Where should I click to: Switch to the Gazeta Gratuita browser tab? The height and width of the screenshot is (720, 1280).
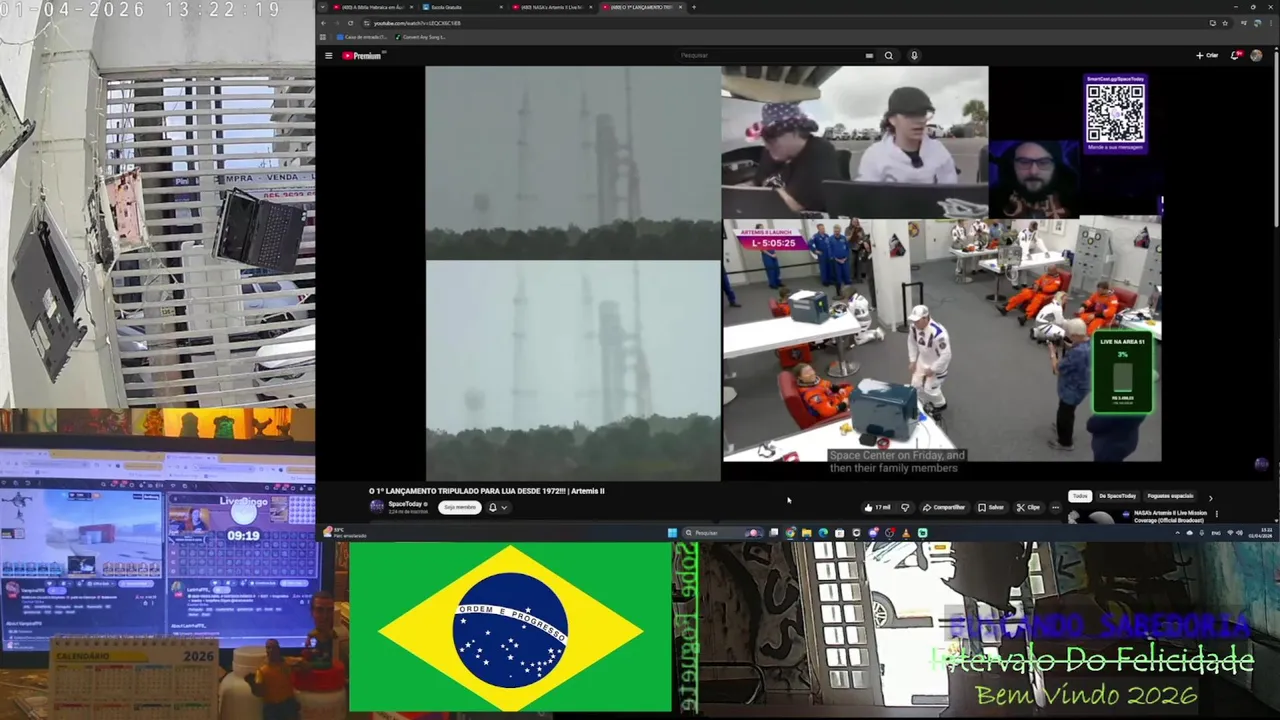(x=460, y=7)
